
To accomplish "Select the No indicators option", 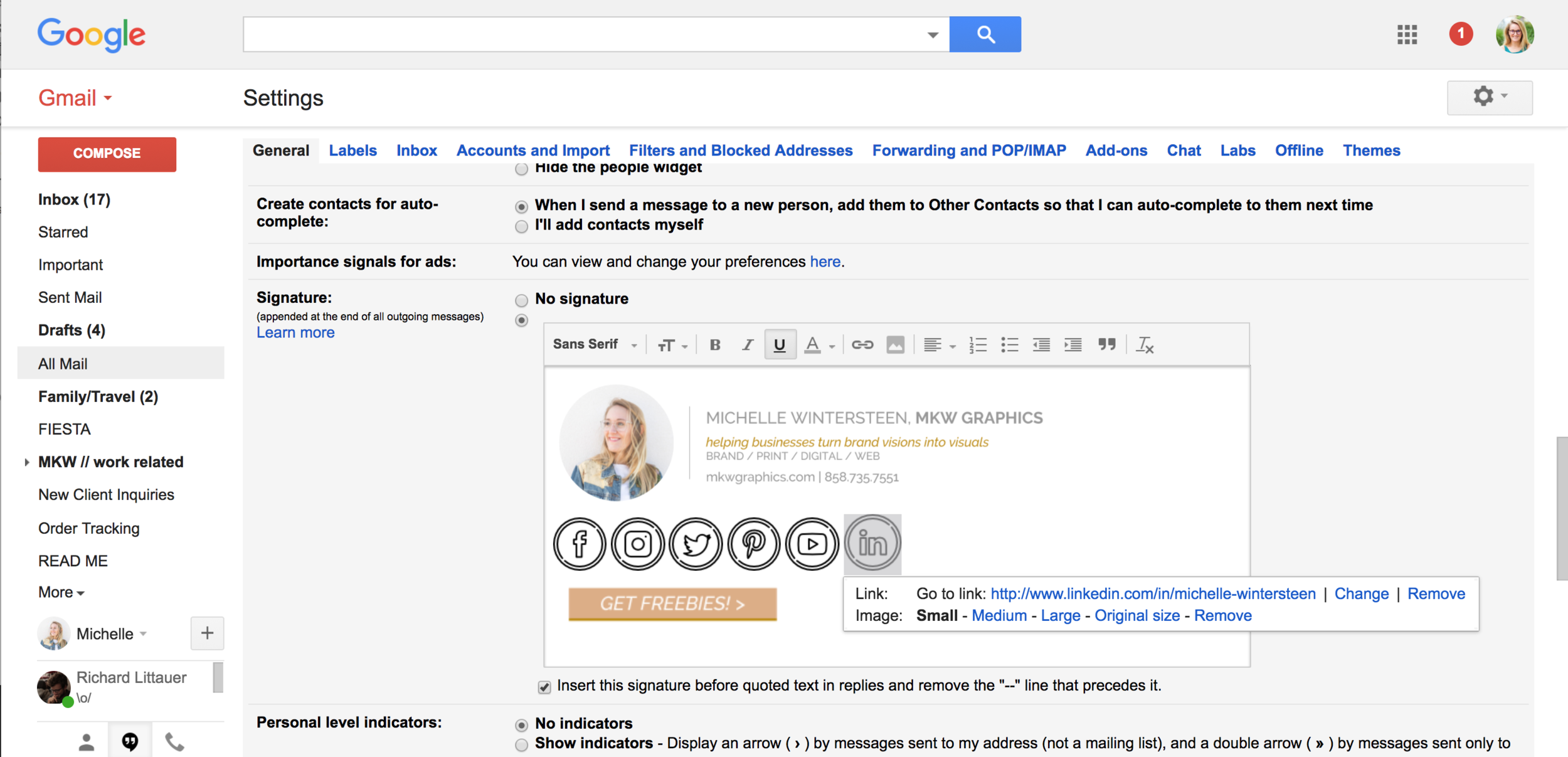I will pyautogui.click(x=521, y=725).
